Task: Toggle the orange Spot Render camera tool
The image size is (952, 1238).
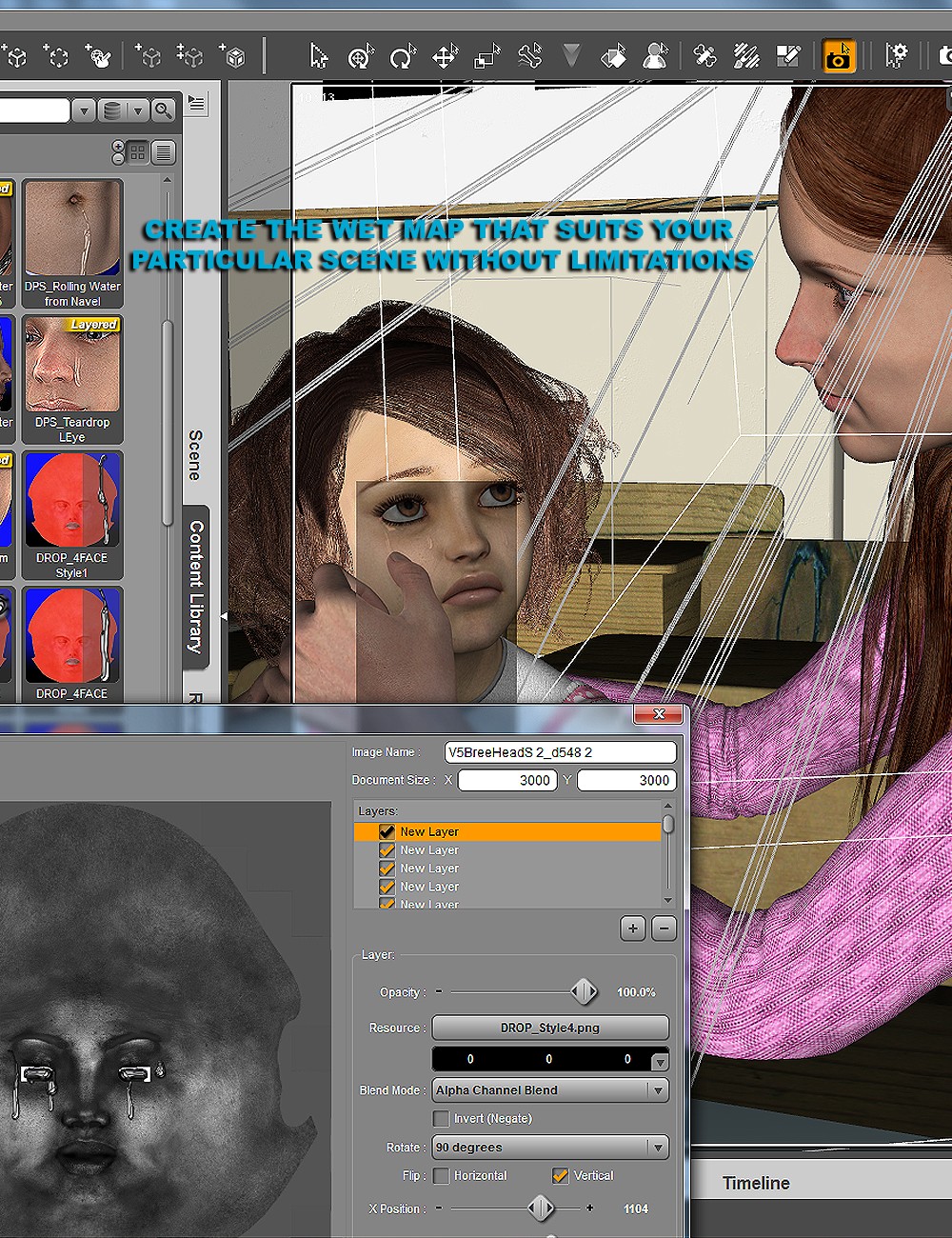Action: [839, 56]
